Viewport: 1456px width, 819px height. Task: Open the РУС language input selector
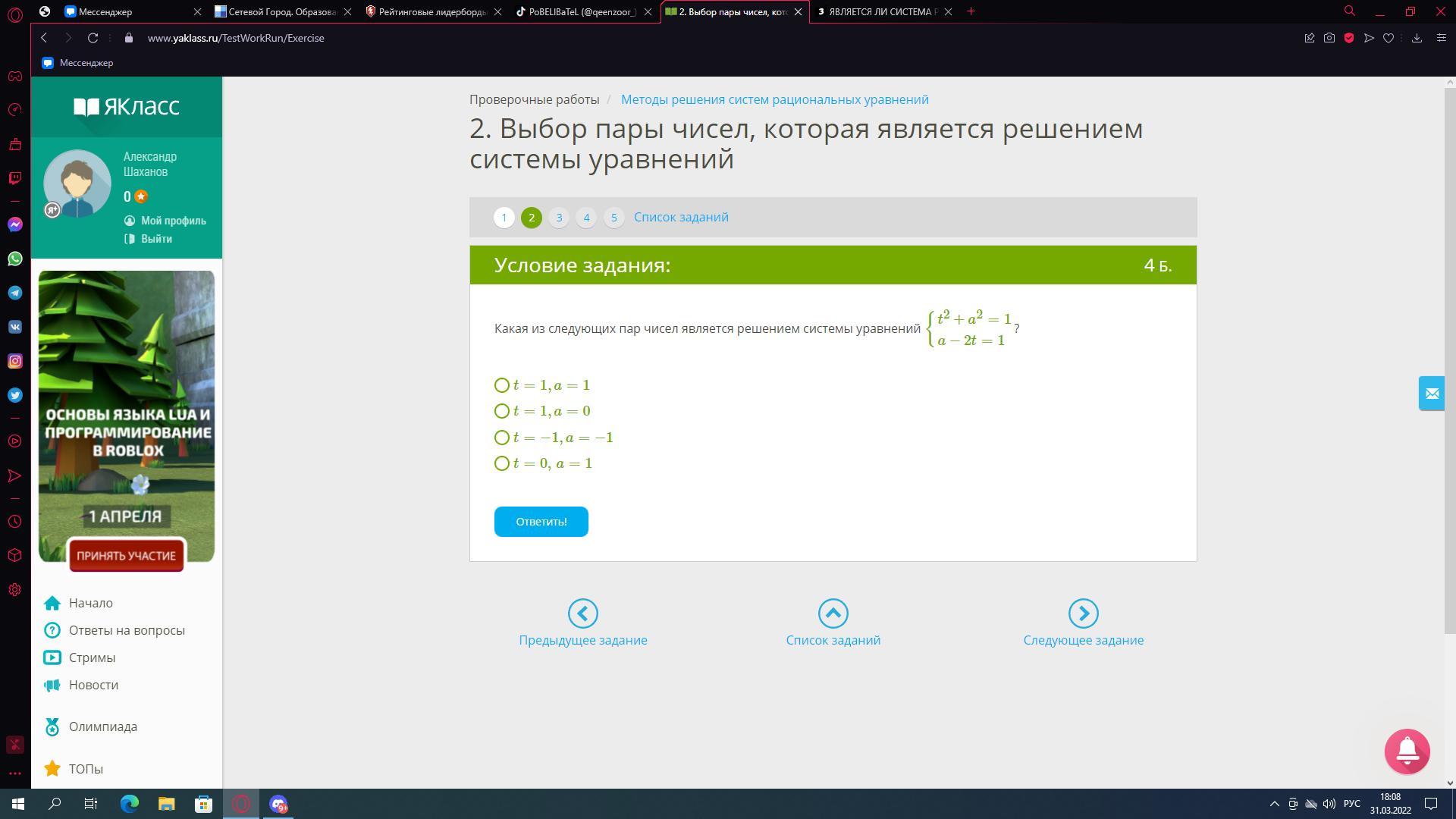tap(1351, 804)
